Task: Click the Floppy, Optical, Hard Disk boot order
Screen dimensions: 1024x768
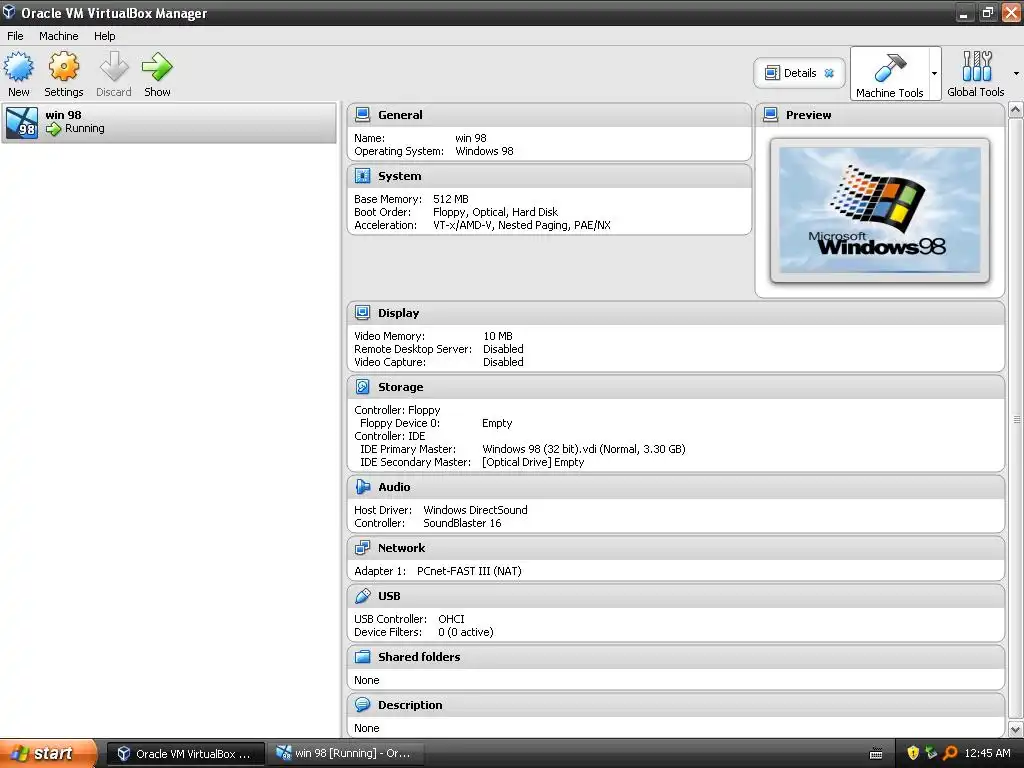Action: click(x=495, y=212)
